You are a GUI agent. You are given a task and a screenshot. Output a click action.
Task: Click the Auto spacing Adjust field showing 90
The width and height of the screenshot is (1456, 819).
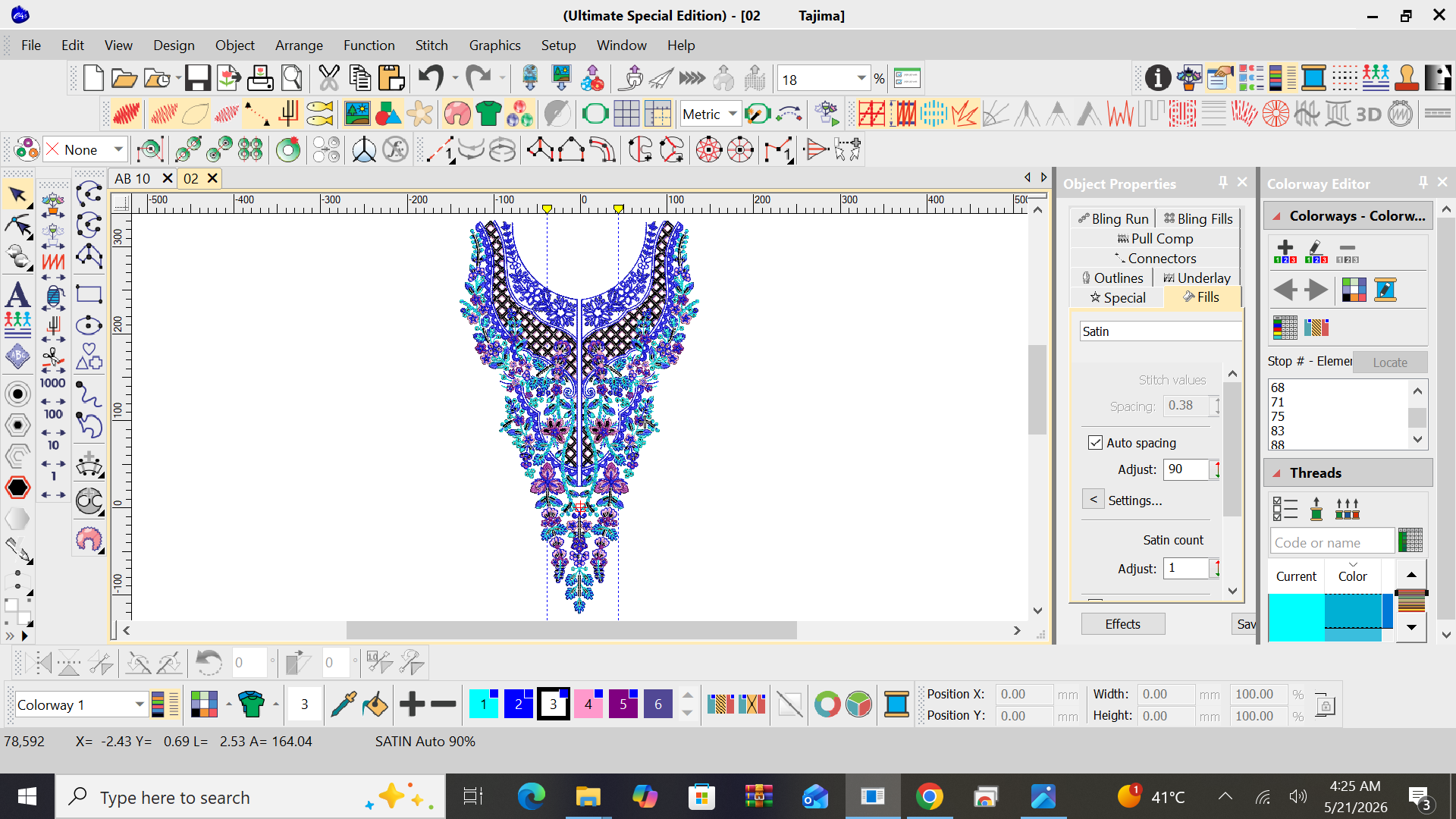tap(1186, 469)
